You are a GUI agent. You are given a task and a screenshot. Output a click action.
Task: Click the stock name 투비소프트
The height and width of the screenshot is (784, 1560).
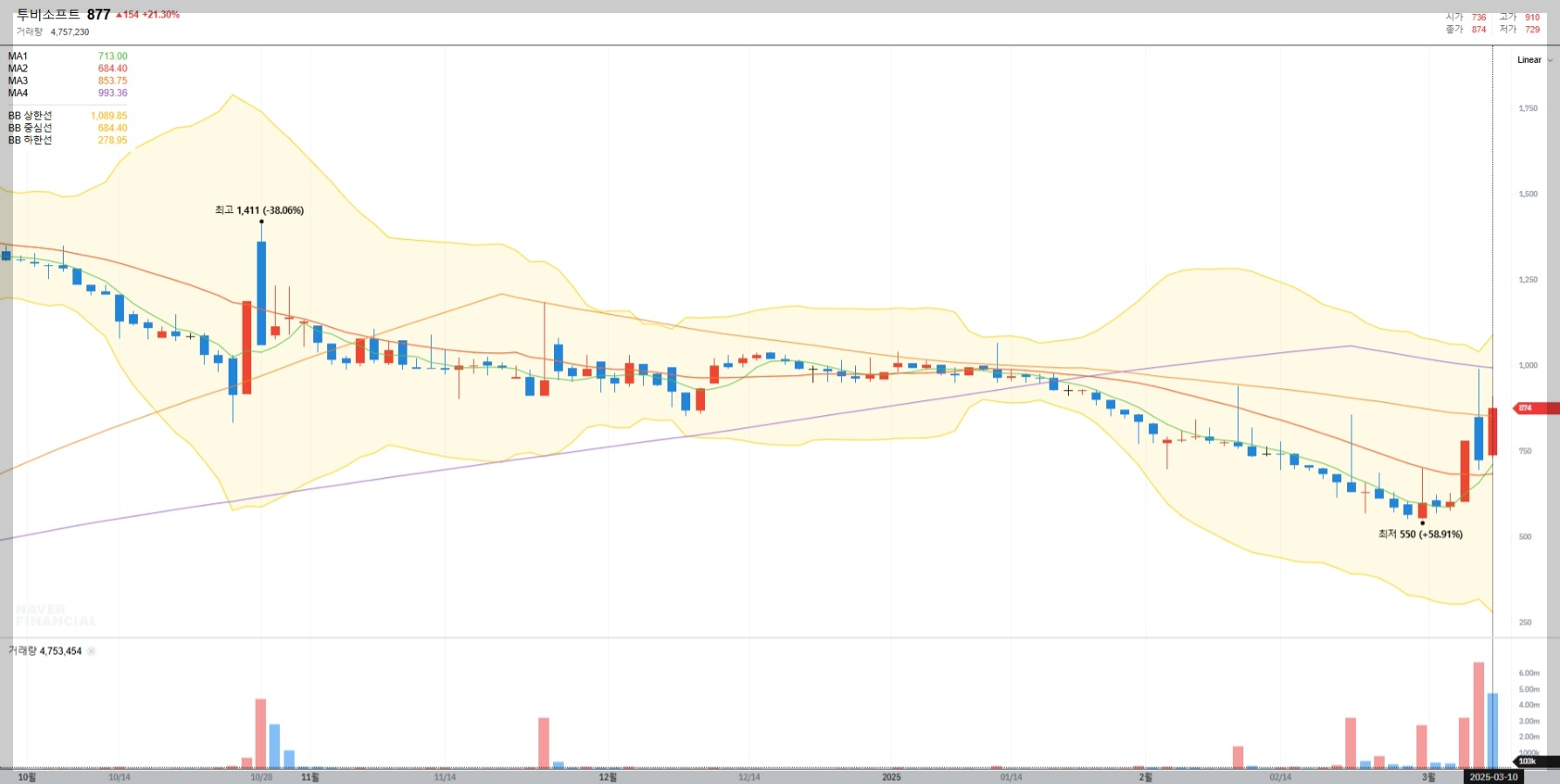point(48,15)
